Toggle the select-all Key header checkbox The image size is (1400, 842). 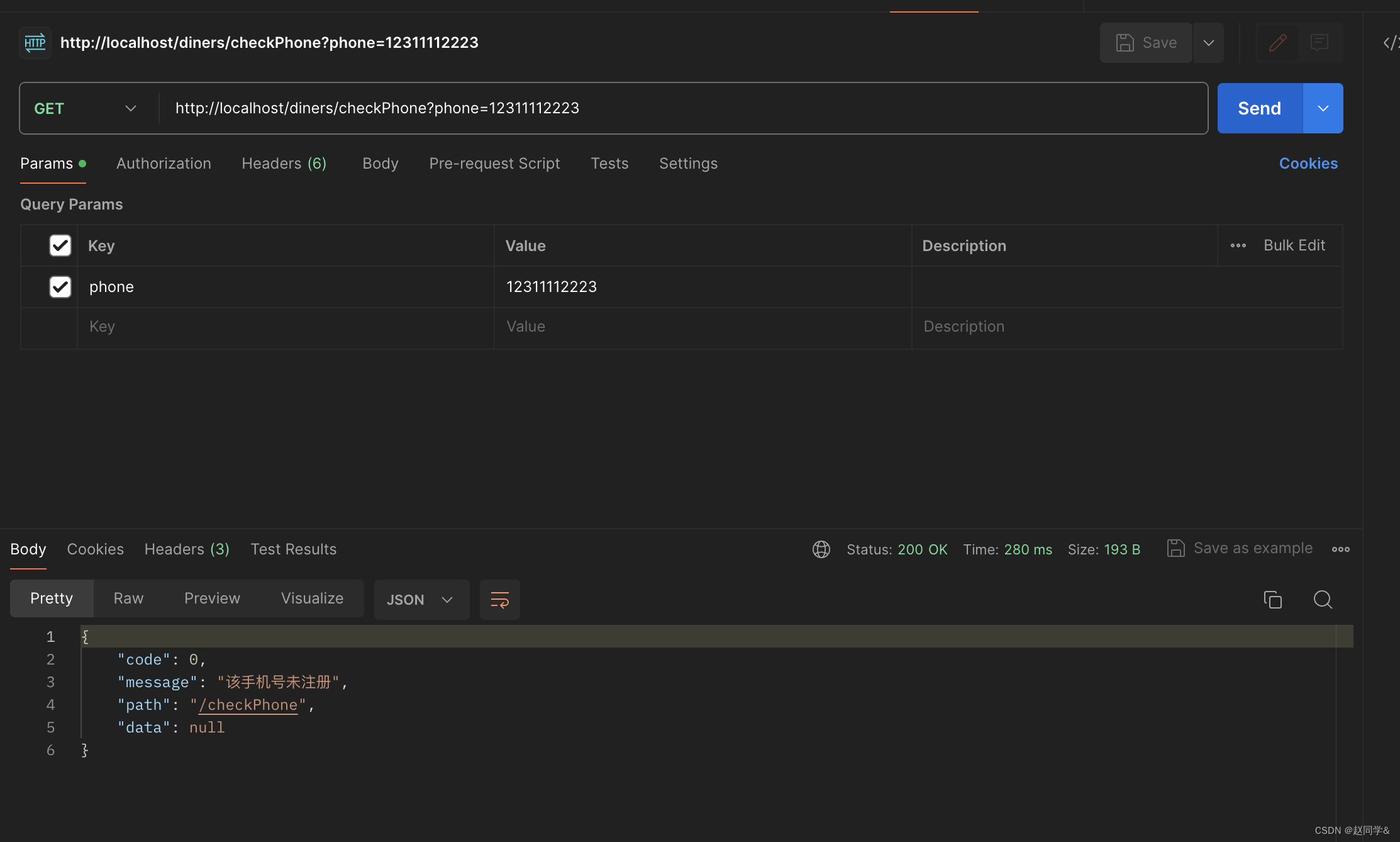[60, 245]
